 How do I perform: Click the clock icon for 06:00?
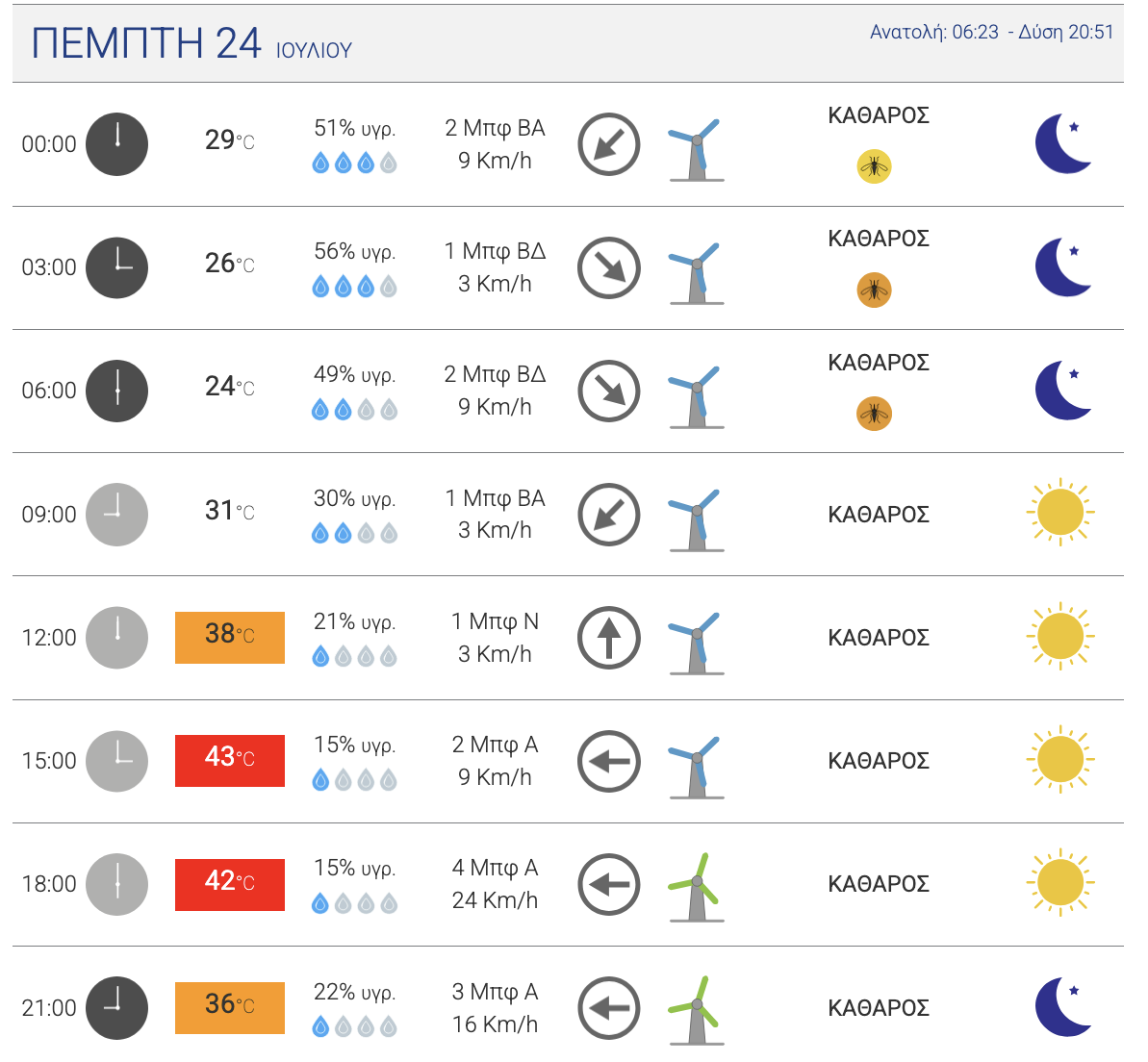click(116, 391)
